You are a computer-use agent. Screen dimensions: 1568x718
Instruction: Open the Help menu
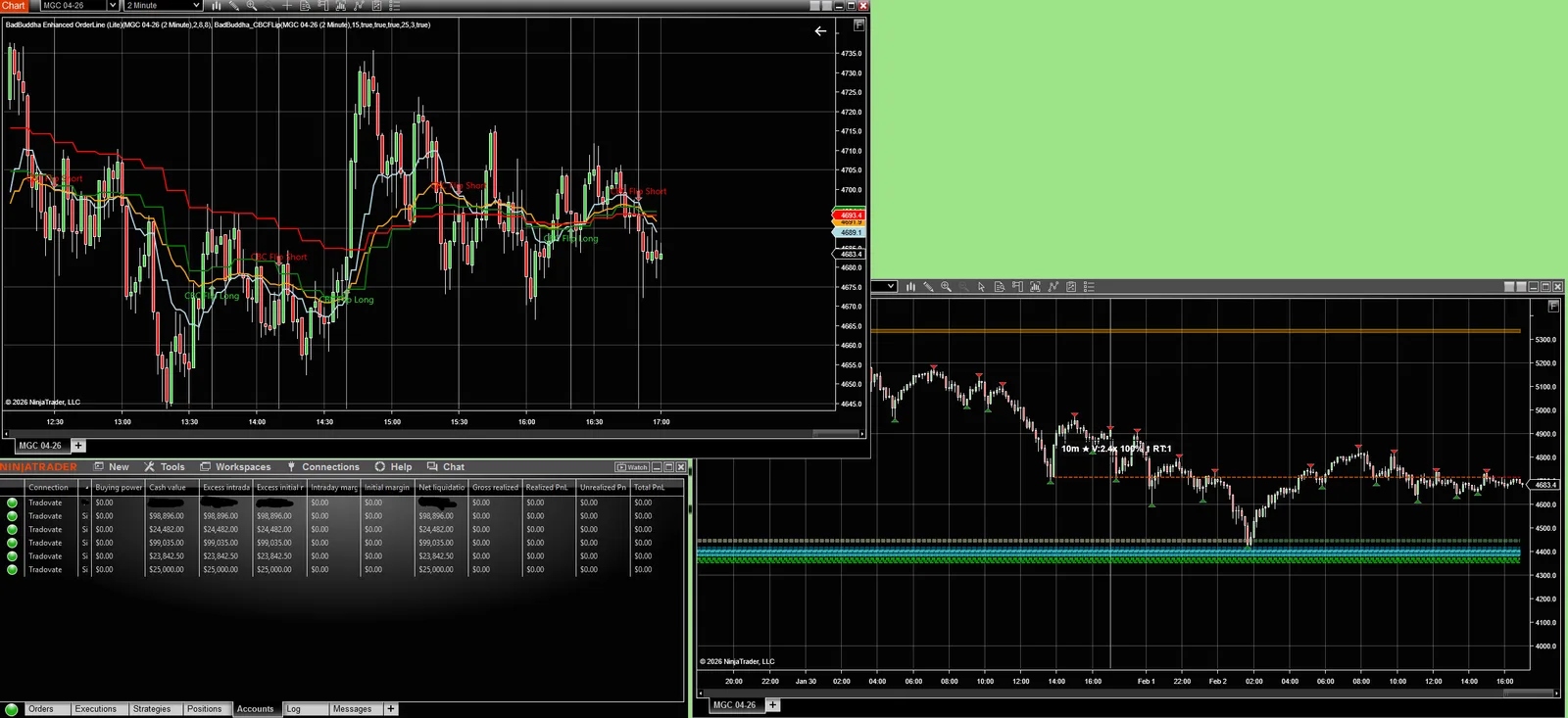point(393,467)
